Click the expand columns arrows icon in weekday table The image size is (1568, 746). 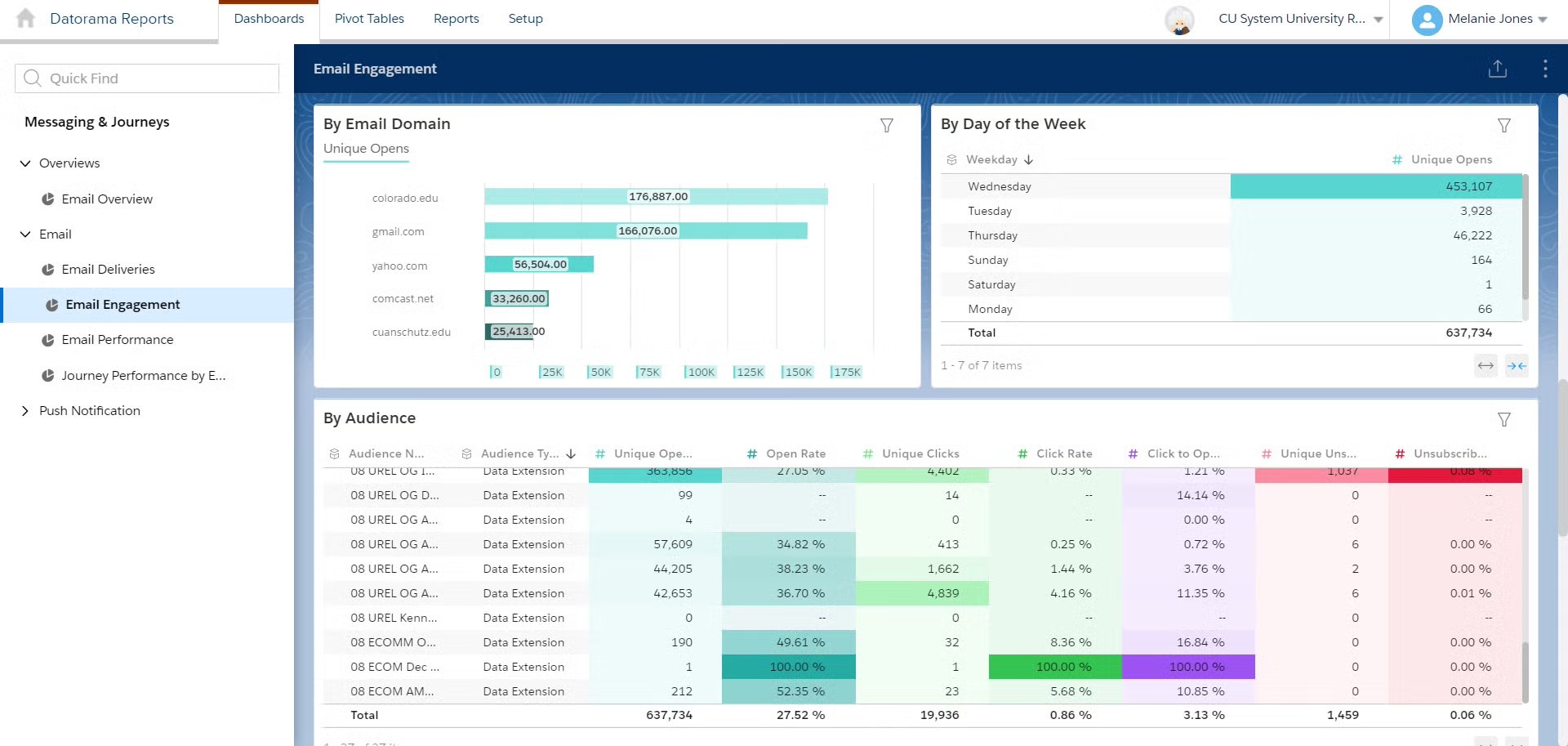pyautogui.click(x=1486, y=366)
